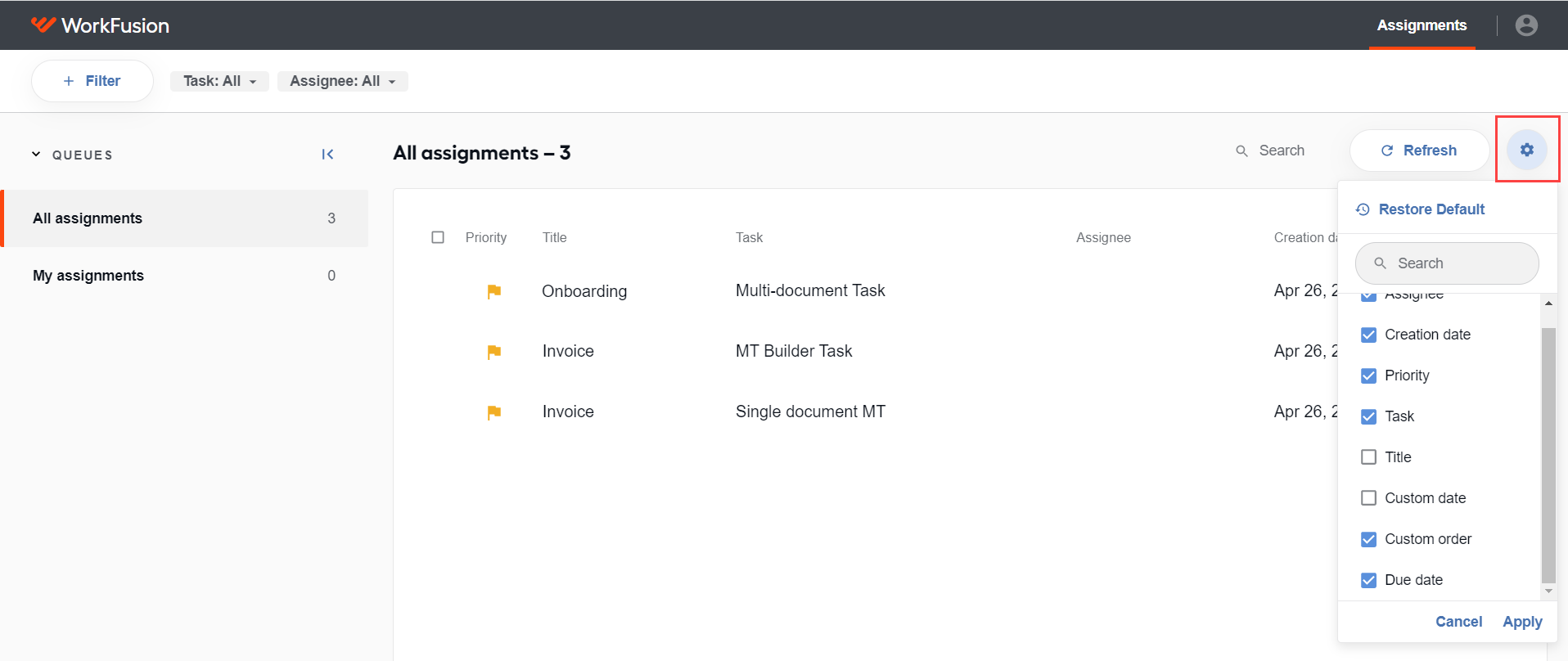1568x661 pixels.
Task: Collapse the QUEUES section chevron
Action: (x=36, y=154)
